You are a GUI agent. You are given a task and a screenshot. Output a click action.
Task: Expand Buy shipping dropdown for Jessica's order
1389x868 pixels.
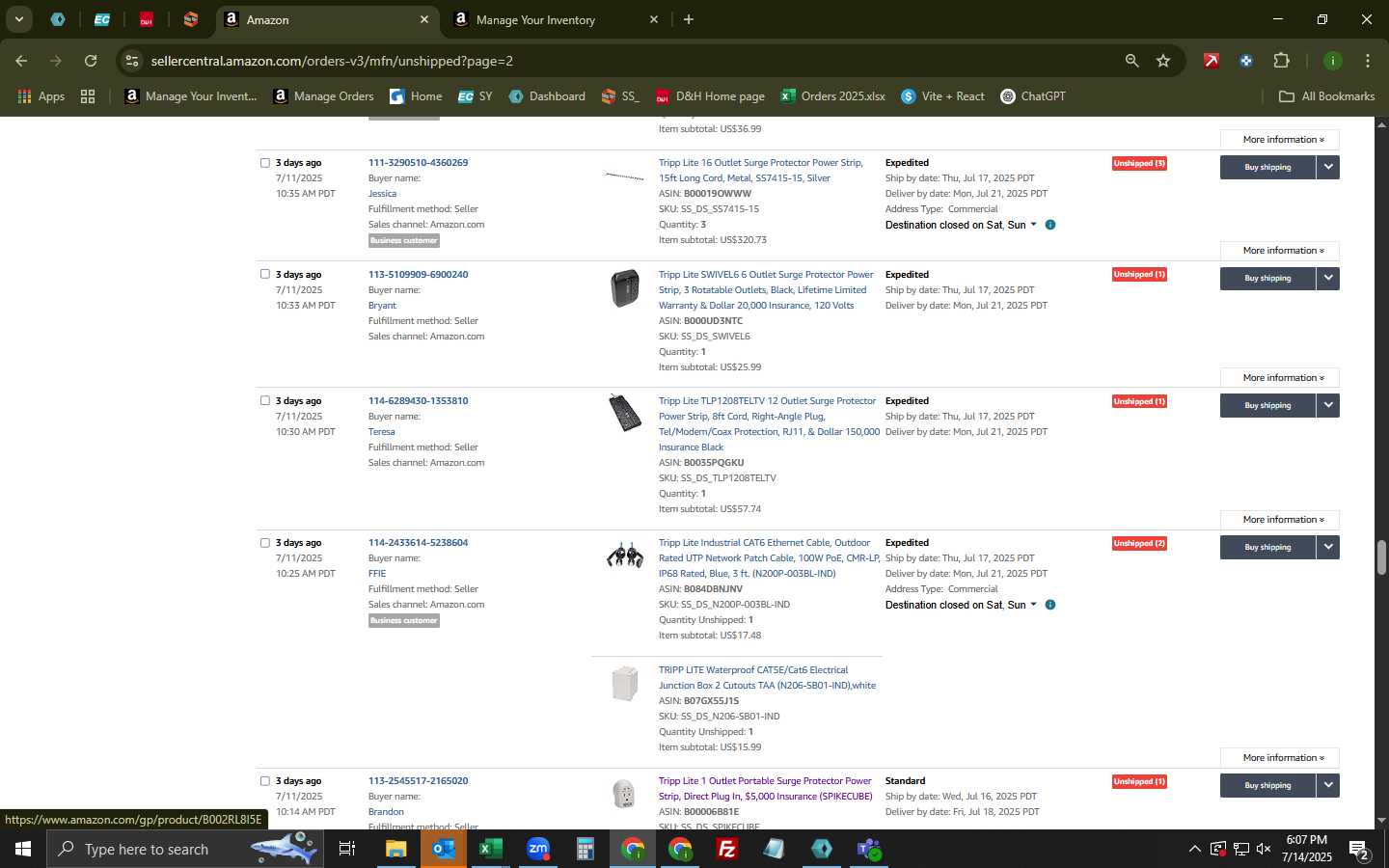pos(1328,167)
